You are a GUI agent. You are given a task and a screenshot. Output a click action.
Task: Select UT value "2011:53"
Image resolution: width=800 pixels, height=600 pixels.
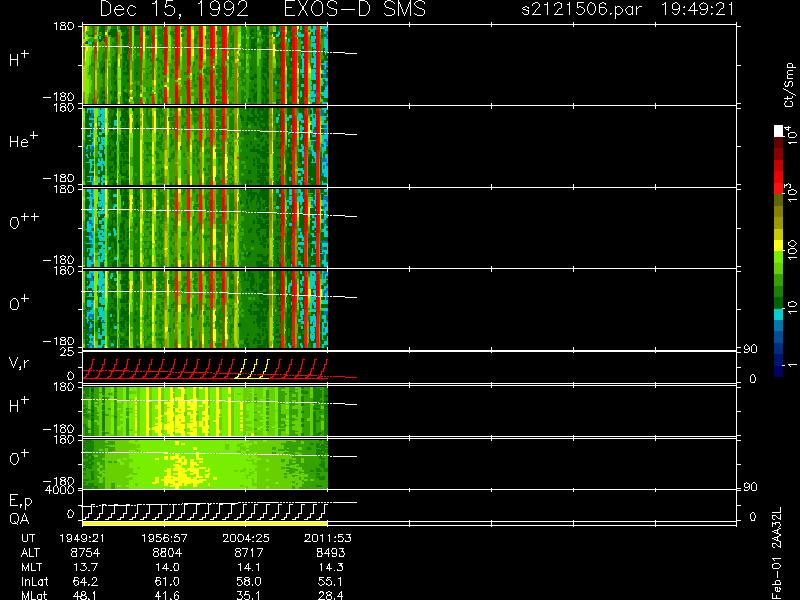click(328, 538)
